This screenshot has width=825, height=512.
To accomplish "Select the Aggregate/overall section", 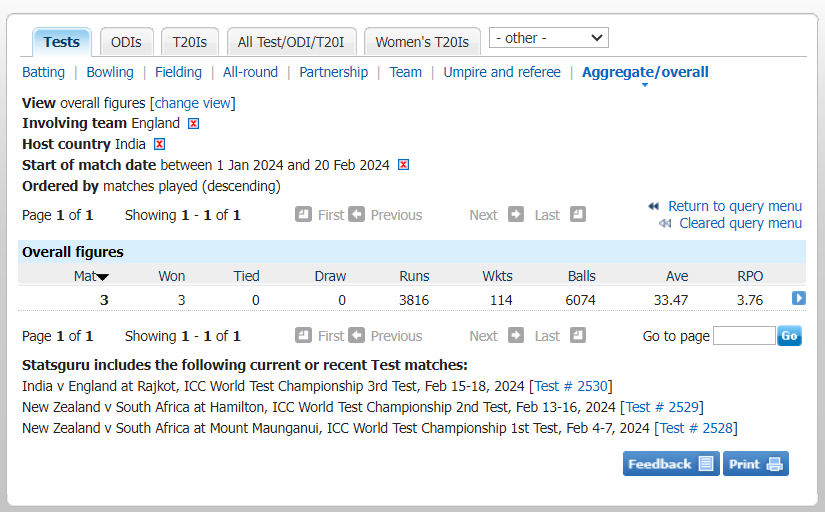I will [x=645, y=72].
